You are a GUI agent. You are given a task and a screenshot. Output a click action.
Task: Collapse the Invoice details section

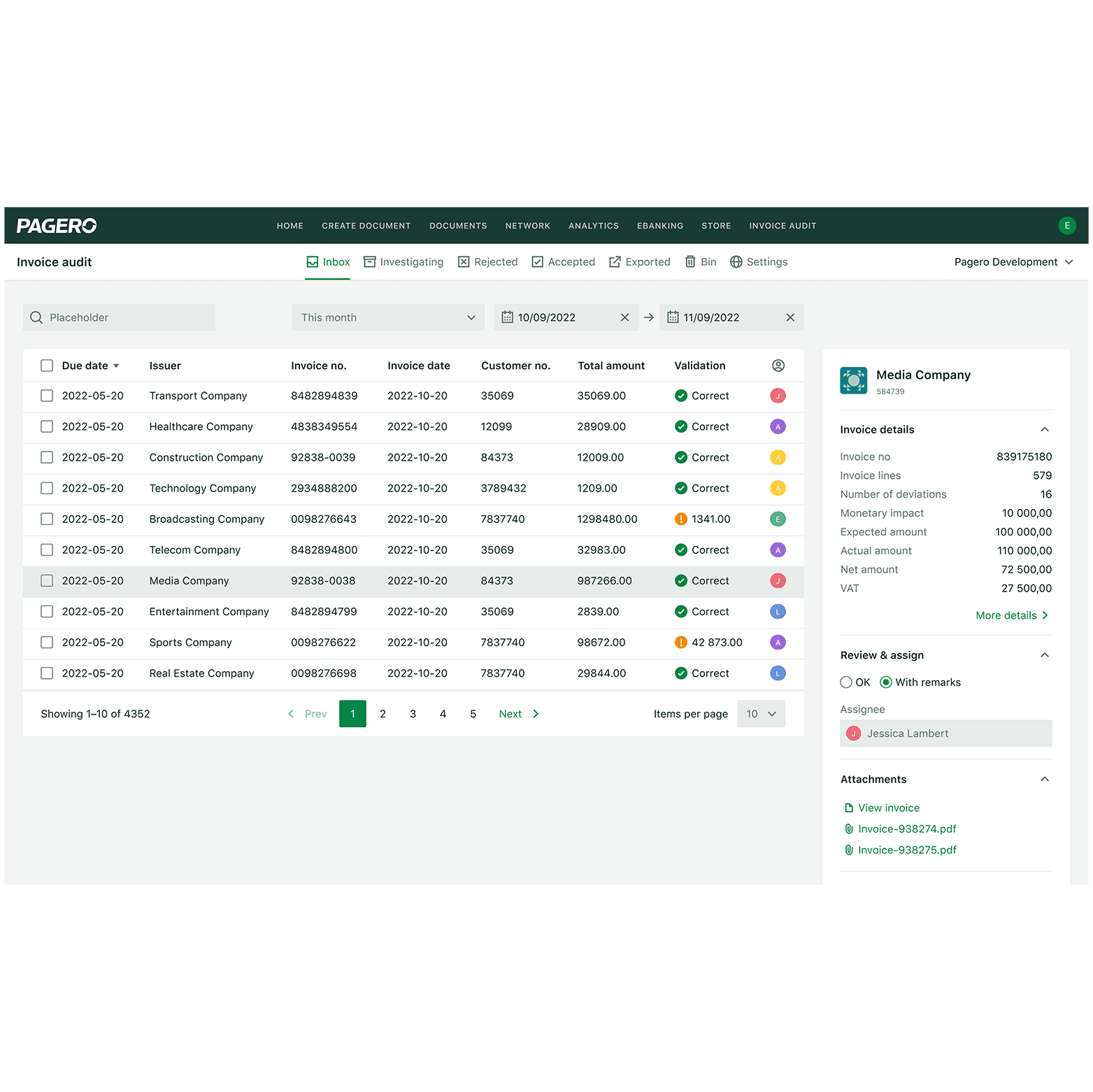coord(1044,429)
